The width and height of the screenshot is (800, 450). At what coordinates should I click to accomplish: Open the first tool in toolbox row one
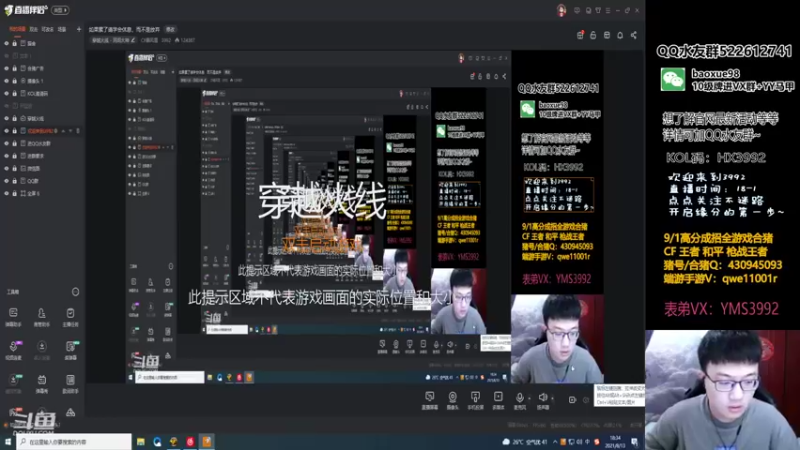13,316
